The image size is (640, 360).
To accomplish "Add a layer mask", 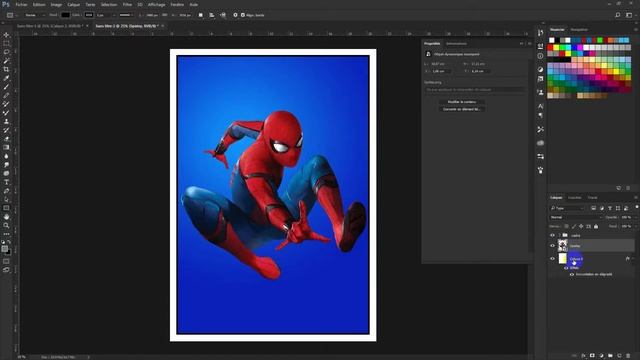I will (592, 356).
